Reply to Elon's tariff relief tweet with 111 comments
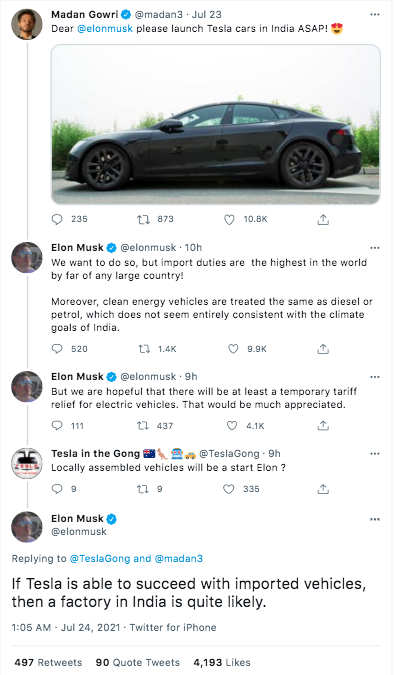 click(x=57, y=426)
